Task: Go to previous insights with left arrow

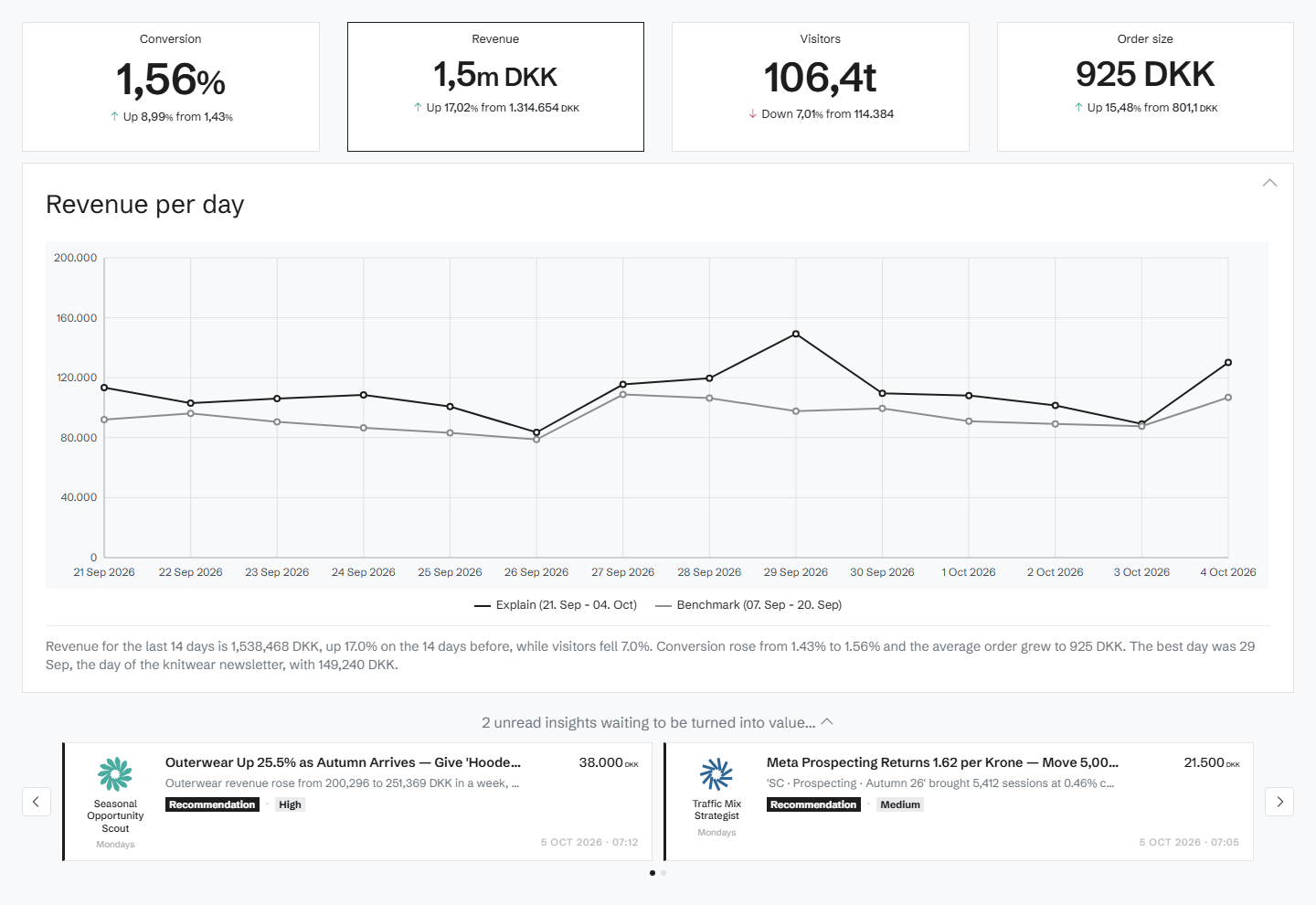Action: [x=36, y=802]
